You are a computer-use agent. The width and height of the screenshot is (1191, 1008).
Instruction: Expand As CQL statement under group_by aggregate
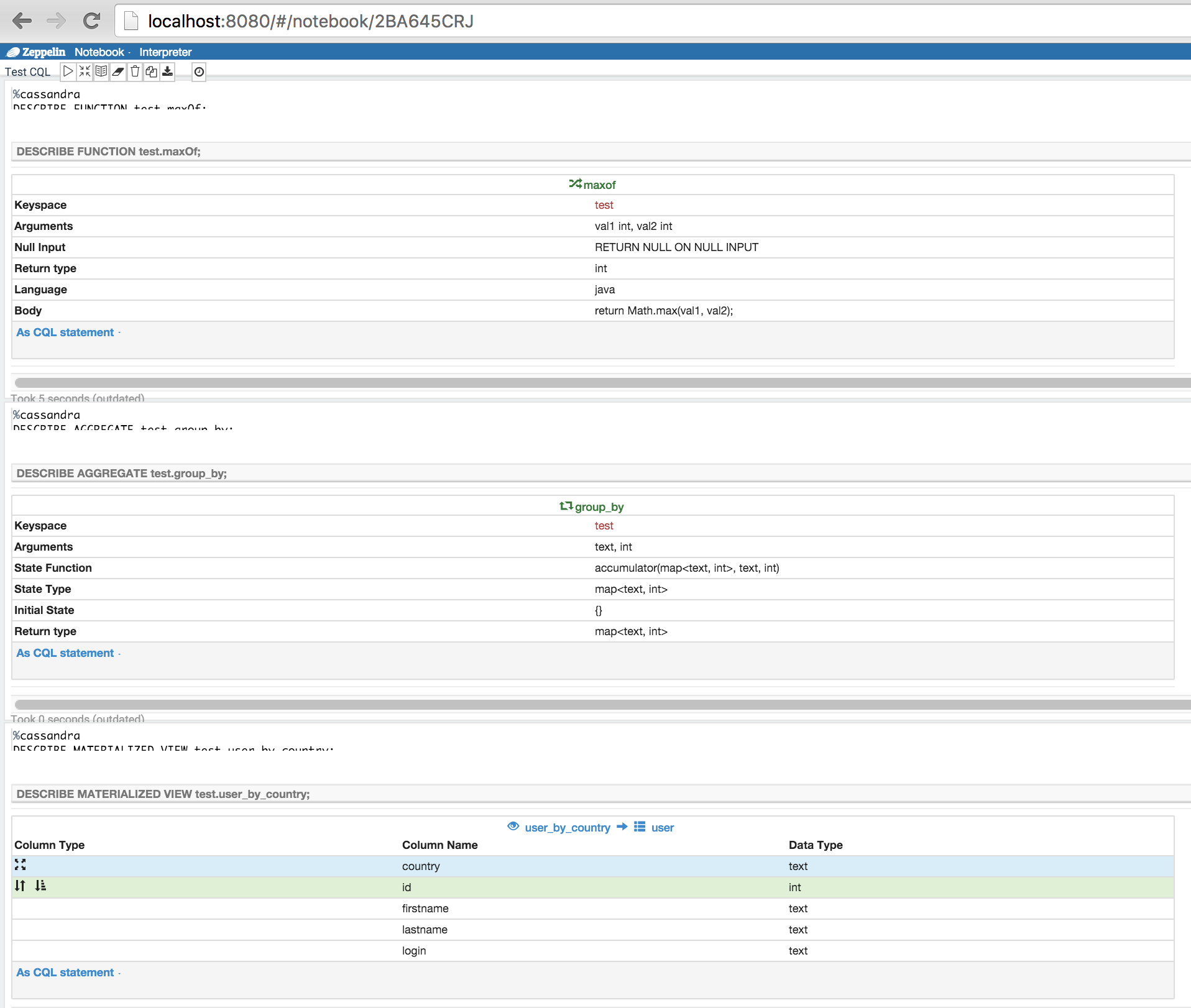coord(65,653)
